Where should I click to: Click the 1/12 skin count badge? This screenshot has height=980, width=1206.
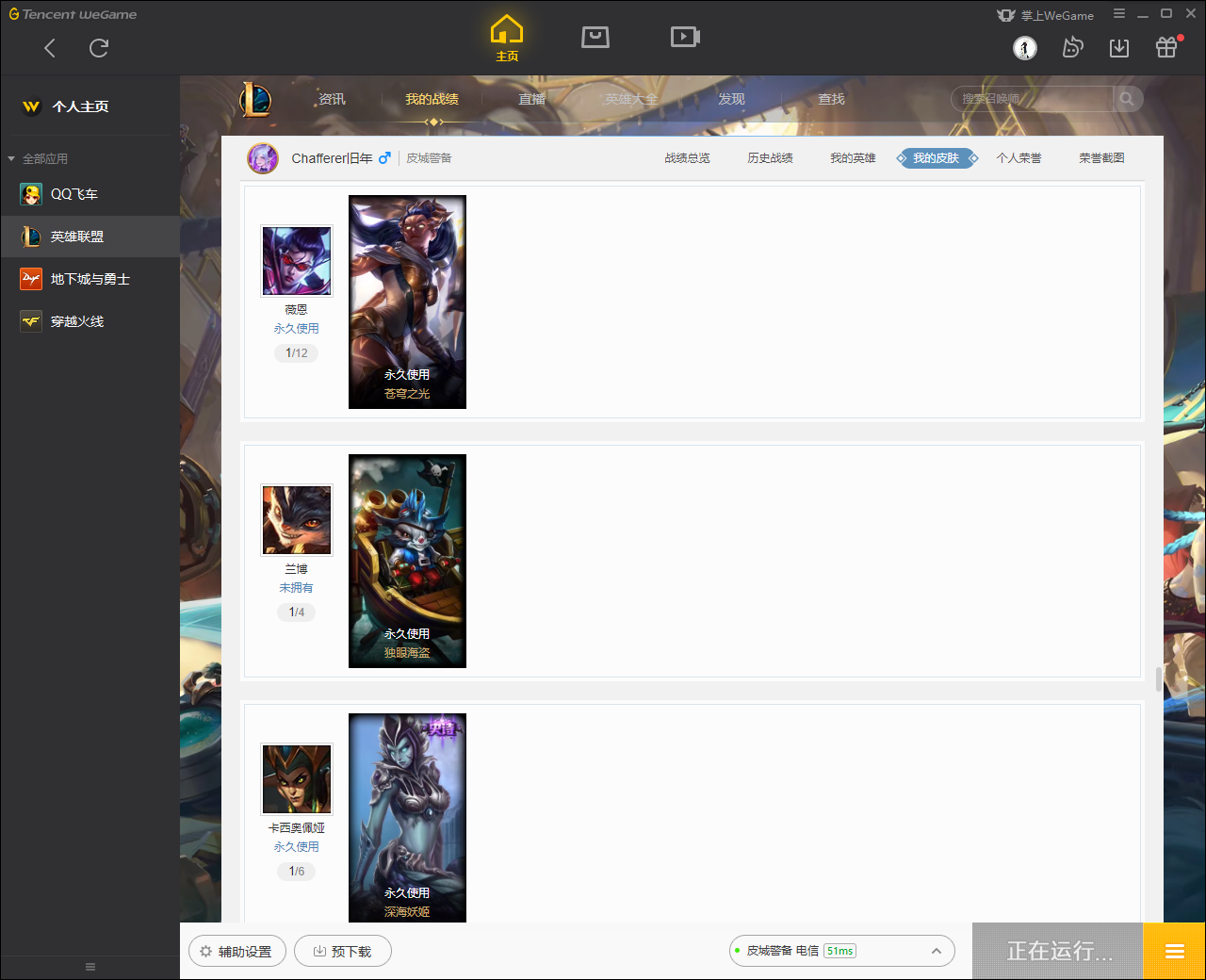pos(297,353)
